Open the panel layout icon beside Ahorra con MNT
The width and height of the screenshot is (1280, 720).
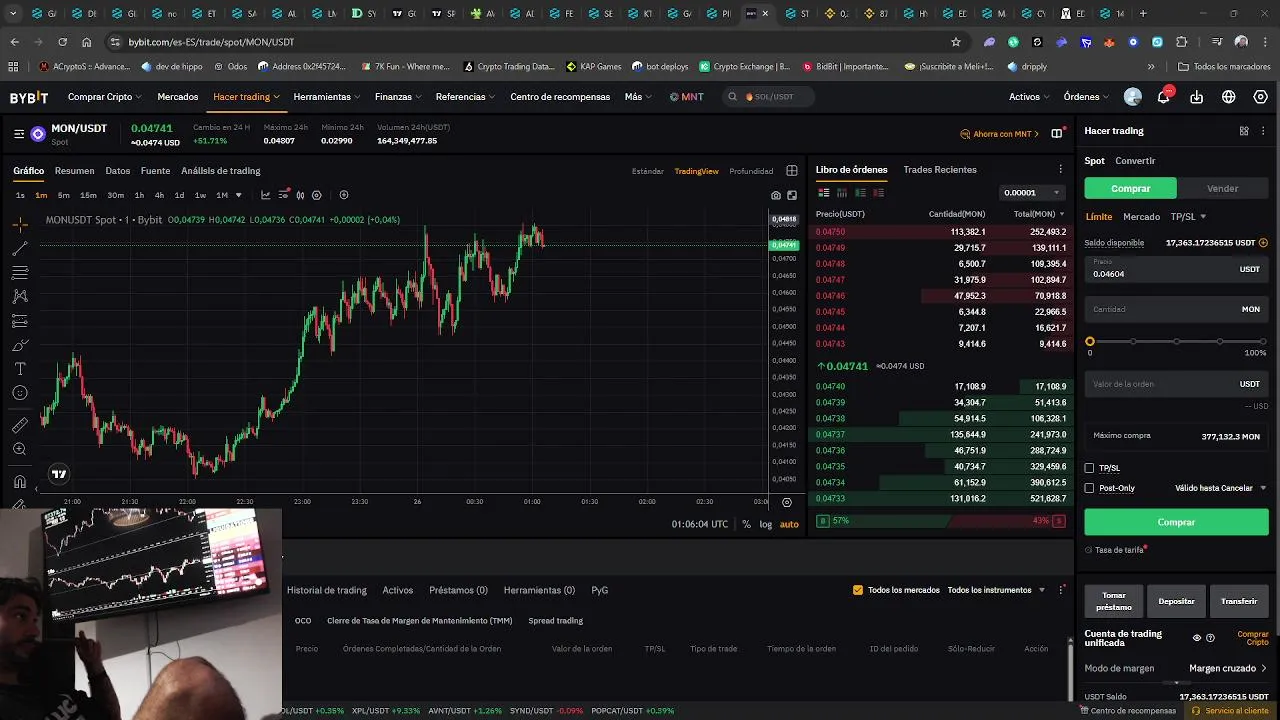coord(1057,133)
